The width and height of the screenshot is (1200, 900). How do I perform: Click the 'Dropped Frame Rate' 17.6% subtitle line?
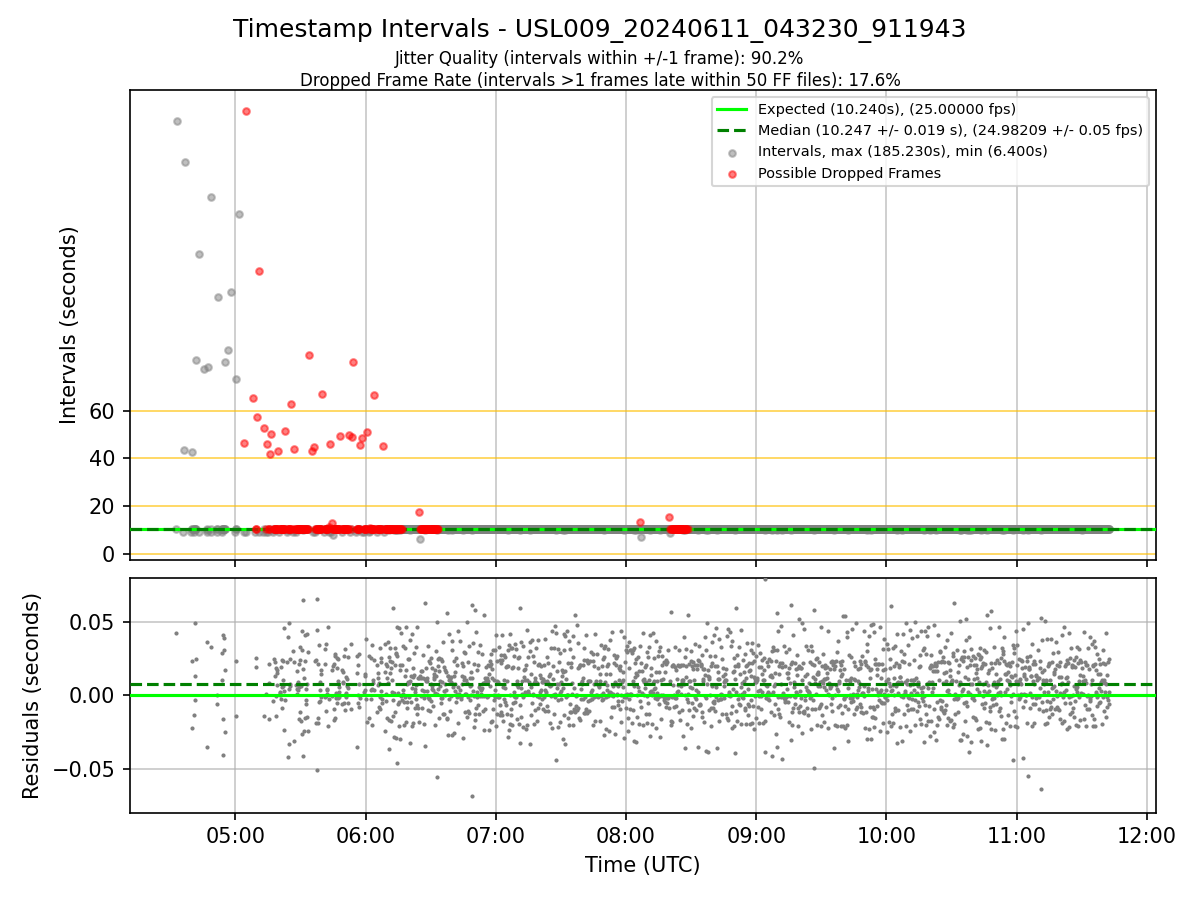coord(600,80)
